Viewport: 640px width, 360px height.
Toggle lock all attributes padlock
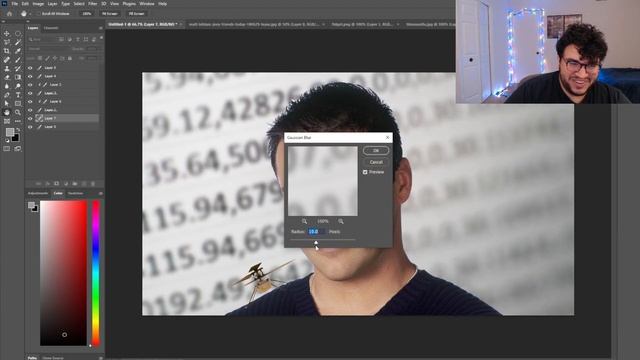click(x=70, y=58)
